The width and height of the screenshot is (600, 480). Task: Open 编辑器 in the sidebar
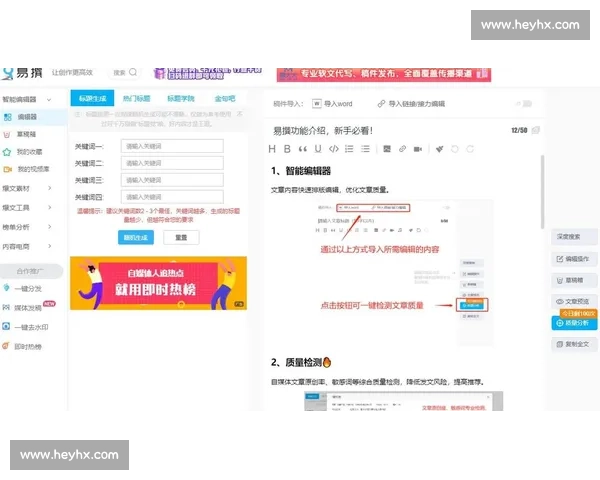point(34,117)
